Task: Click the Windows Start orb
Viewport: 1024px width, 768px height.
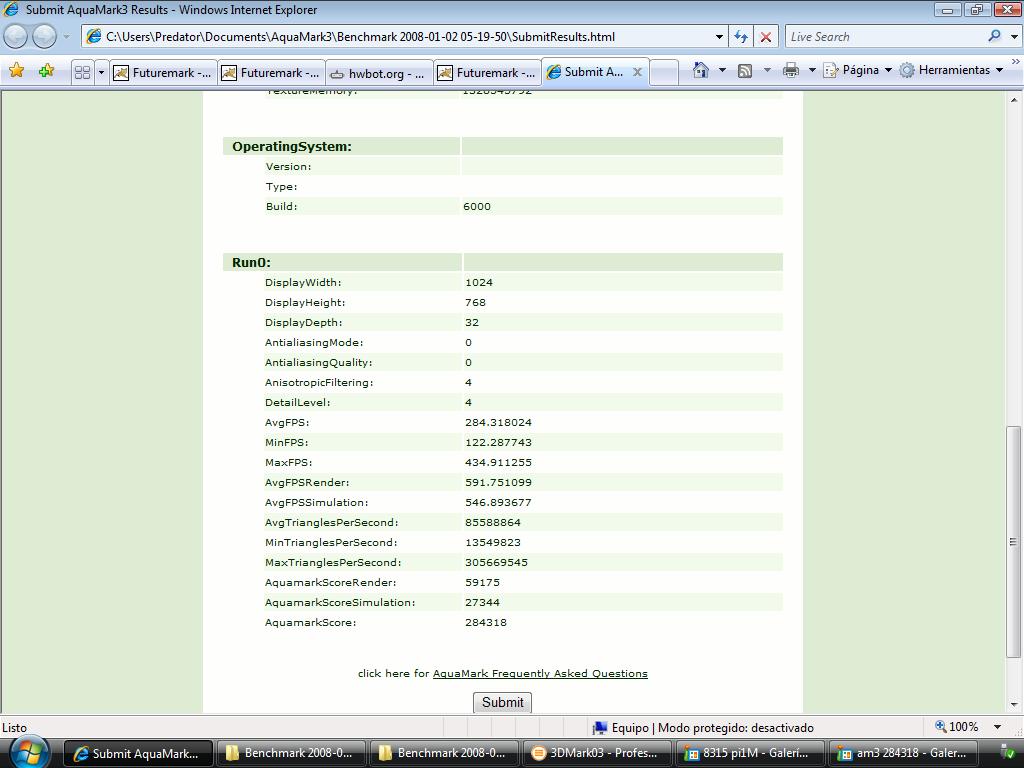Action: [29, 752]
